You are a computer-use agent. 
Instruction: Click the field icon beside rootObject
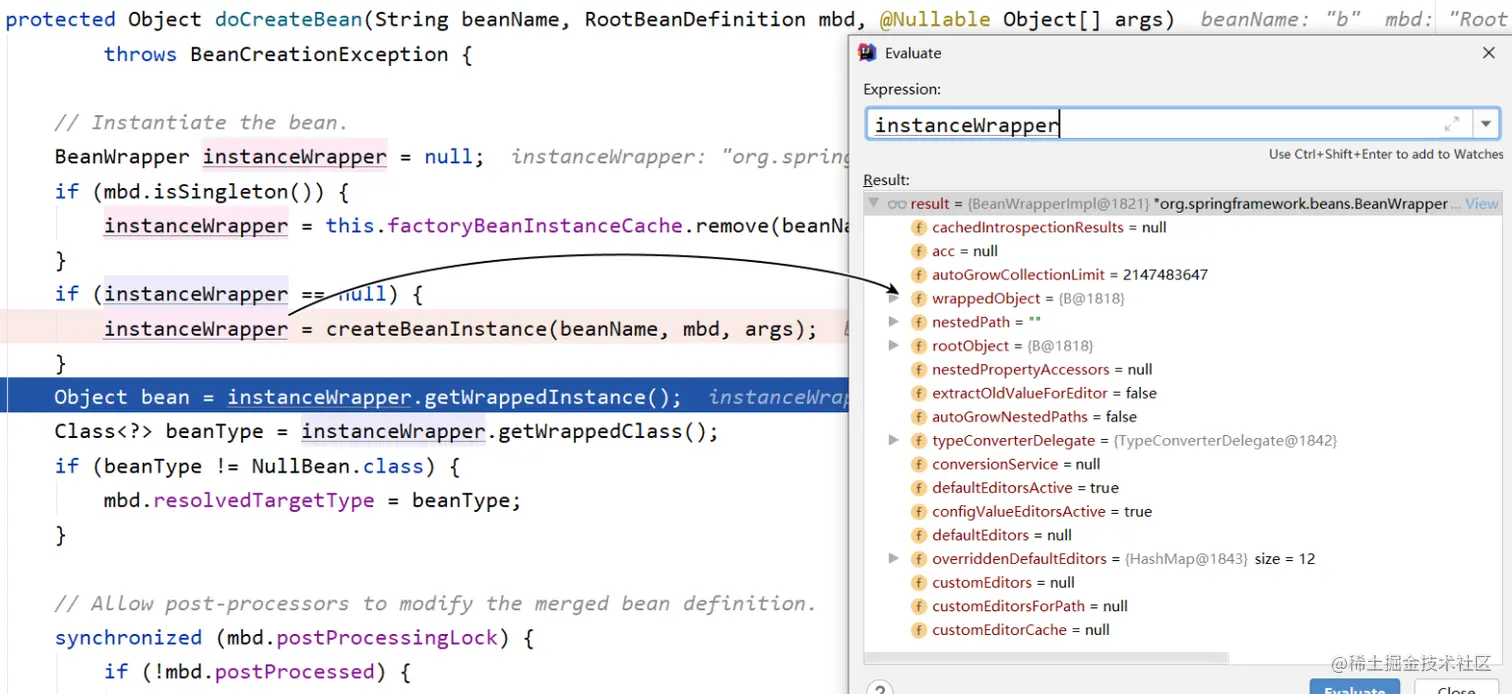tap(918, 345)
